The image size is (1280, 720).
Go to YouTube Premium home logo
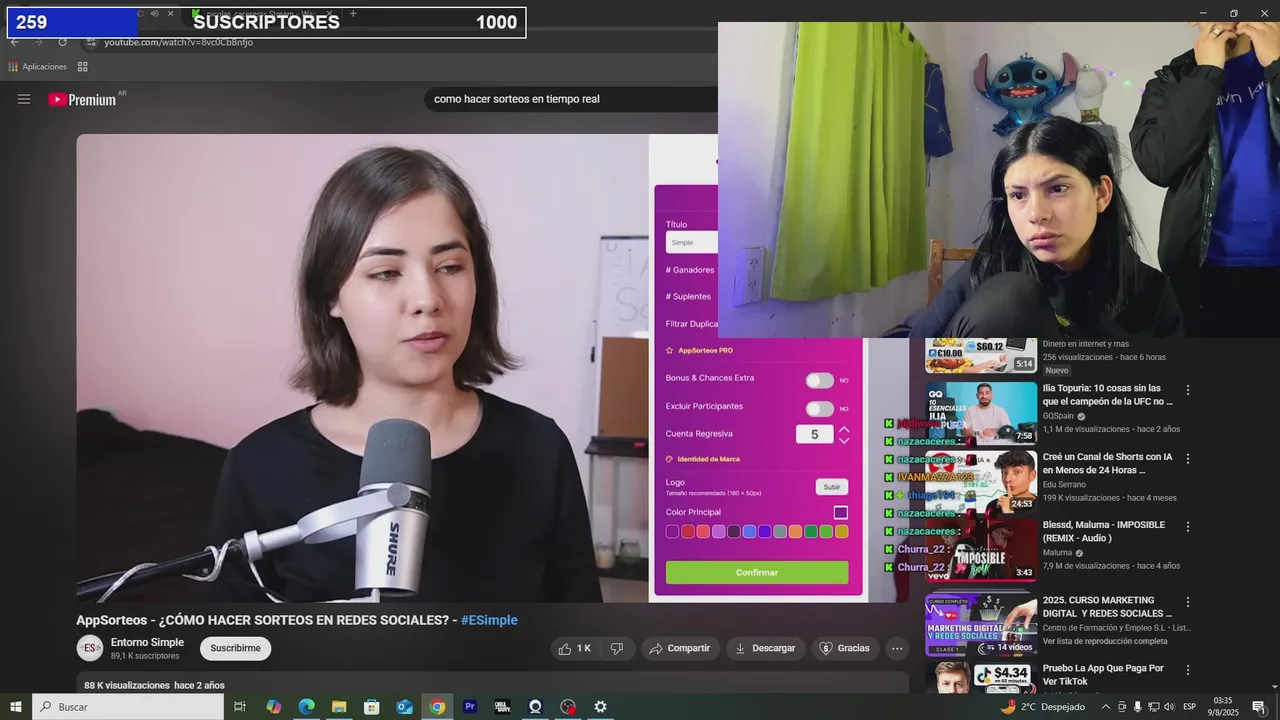pyautogui.click(x=82, y=99)
